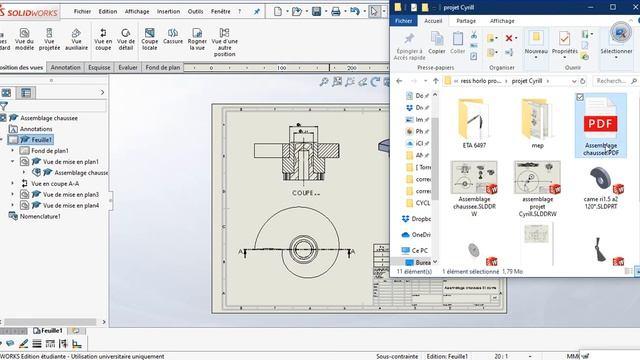Open the Affichage menu in SolidWorks
The width and height of the screenshot is (640, 360).
pos(137,11)
